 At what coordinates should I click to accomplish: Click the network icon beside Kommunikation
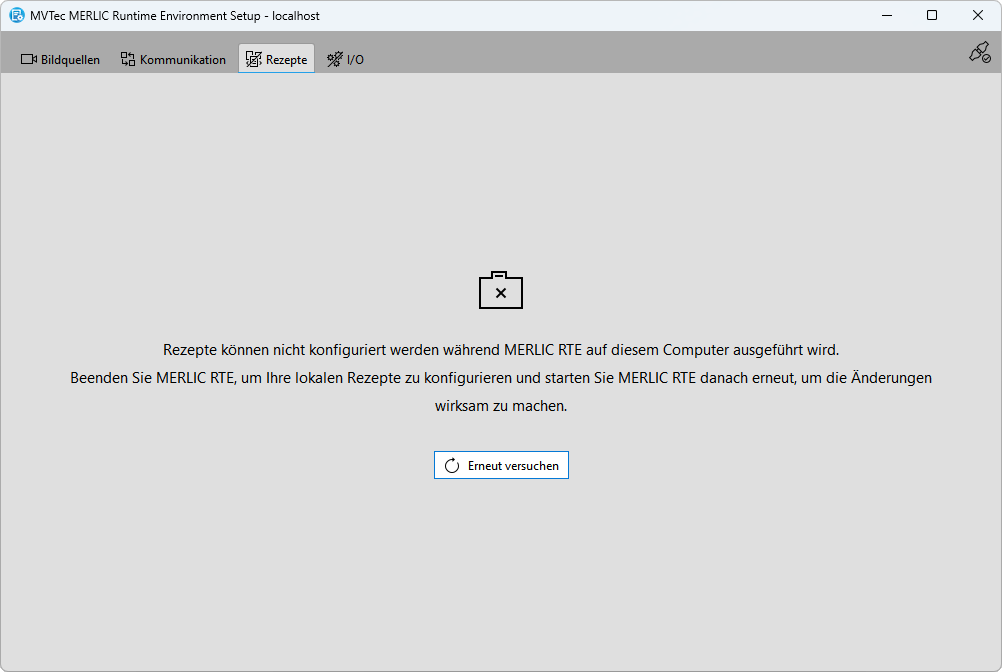click(128, 59)
